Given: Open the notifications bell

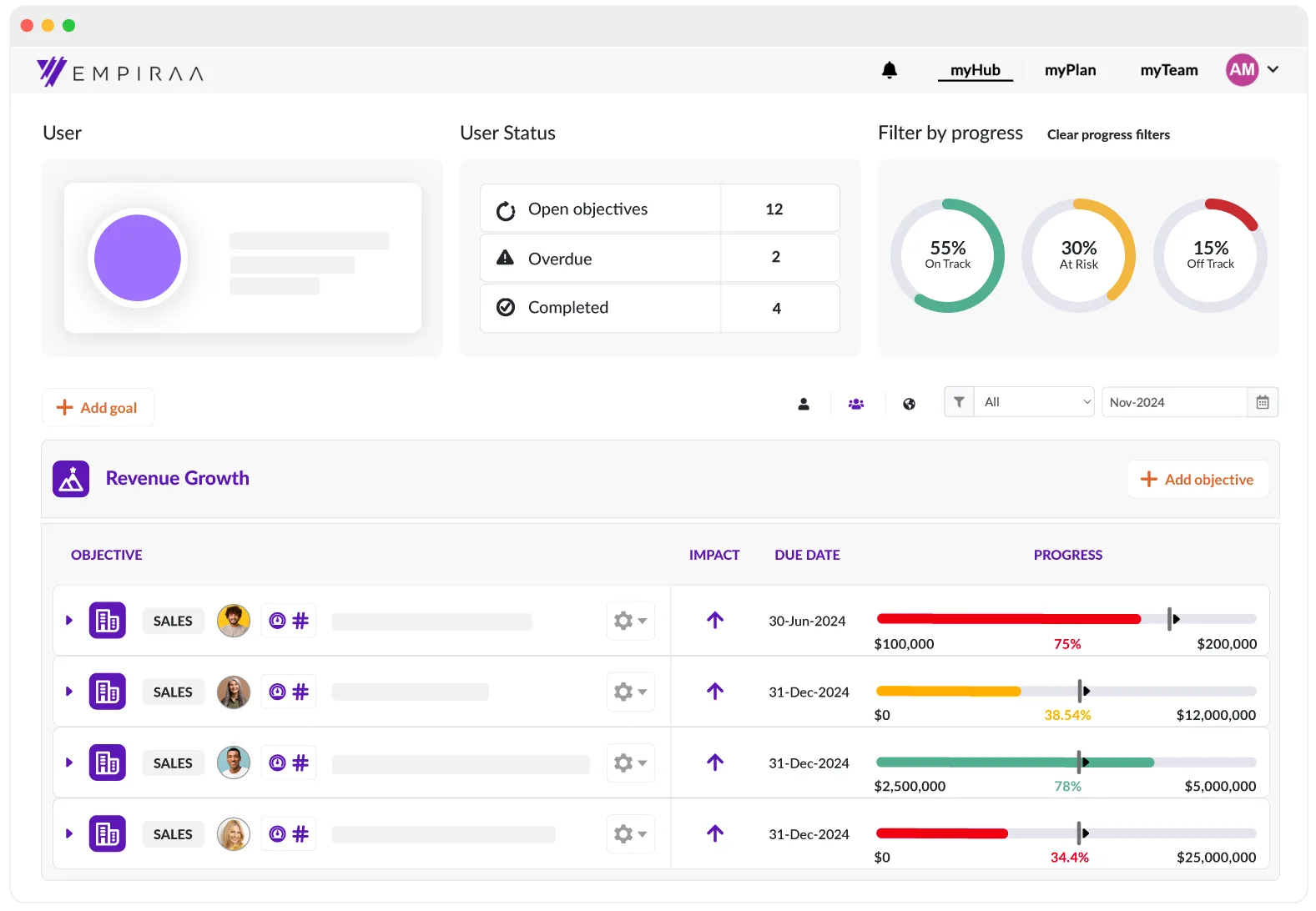Looking at the screenshot, I should coord(890,71).
